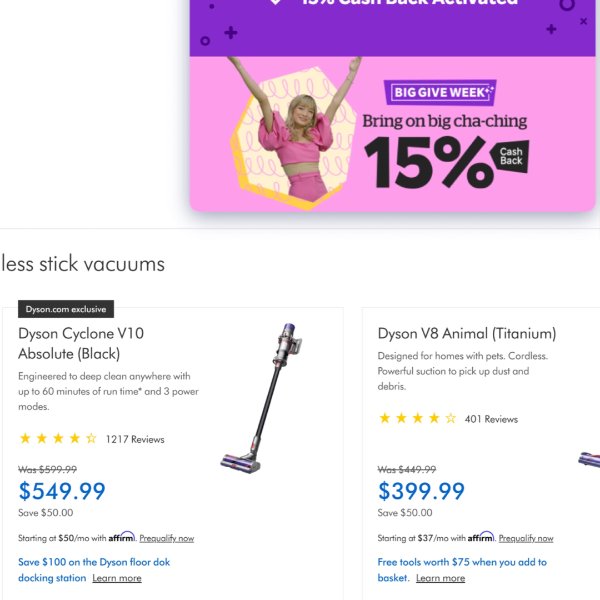
Task: Open the Dyson Cyclone V10 vacuum image
Action: click(261, 398)
